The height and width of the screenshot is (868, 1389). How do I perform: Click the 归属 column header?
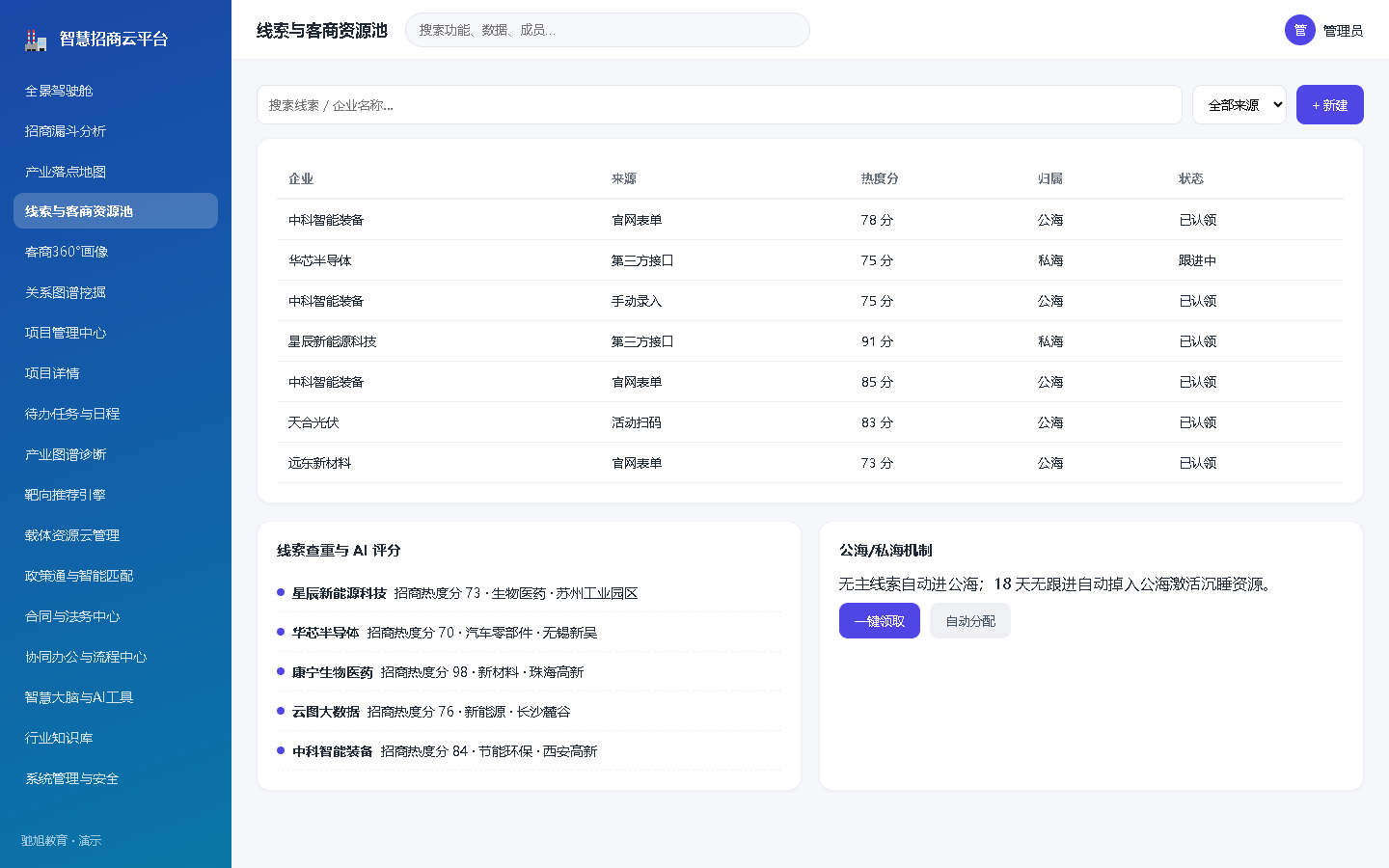[1050, 178]
